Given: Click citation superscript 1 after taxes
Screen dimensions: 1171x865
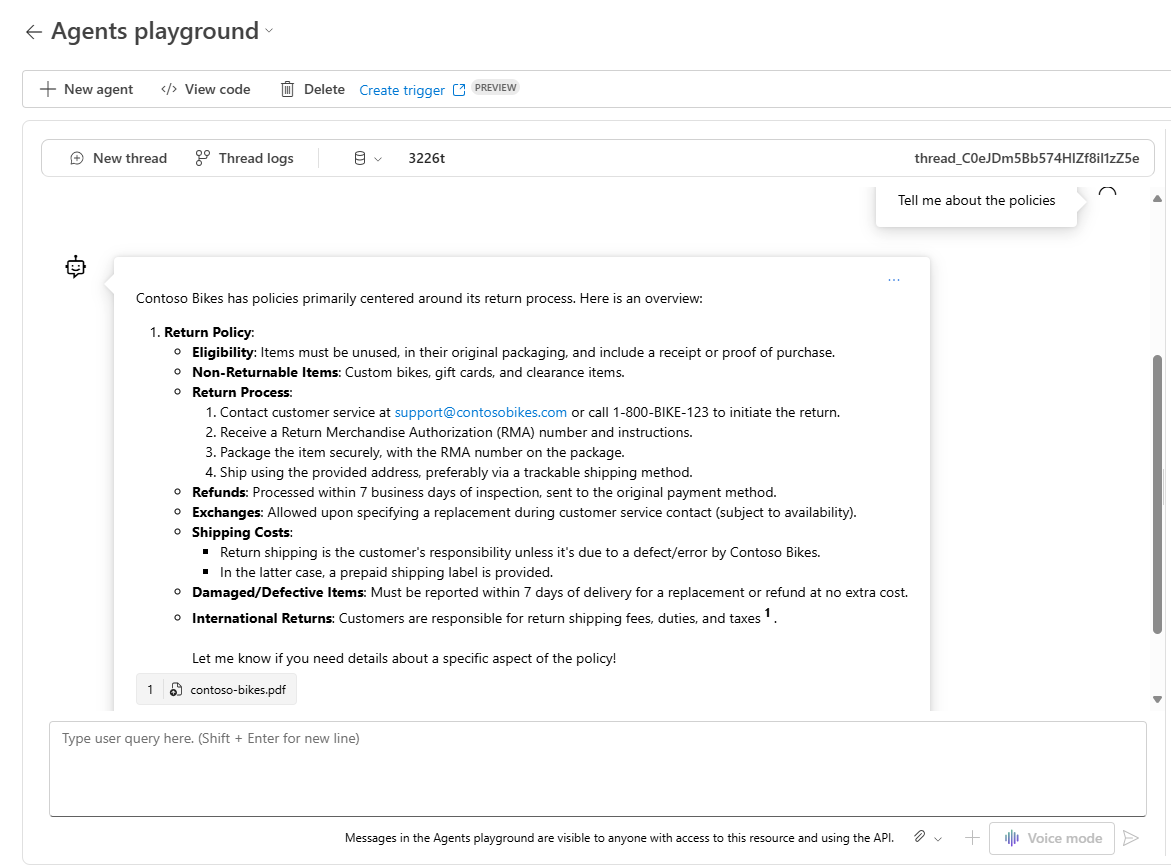Looking at the screenshot, I should 767,613.
